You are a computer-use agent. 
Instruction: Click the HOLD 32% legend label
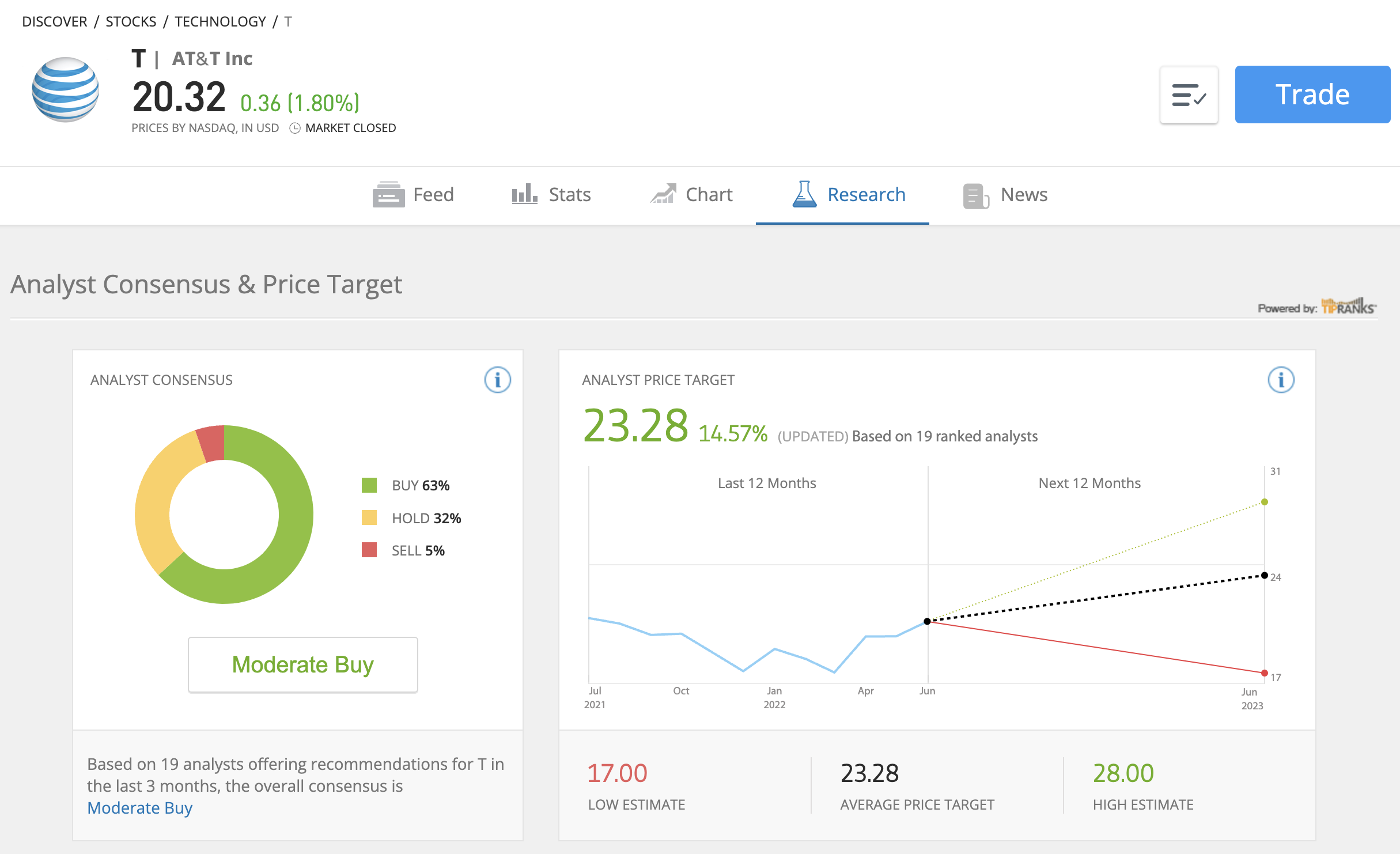pyautogui.click(x=426, y=518)
